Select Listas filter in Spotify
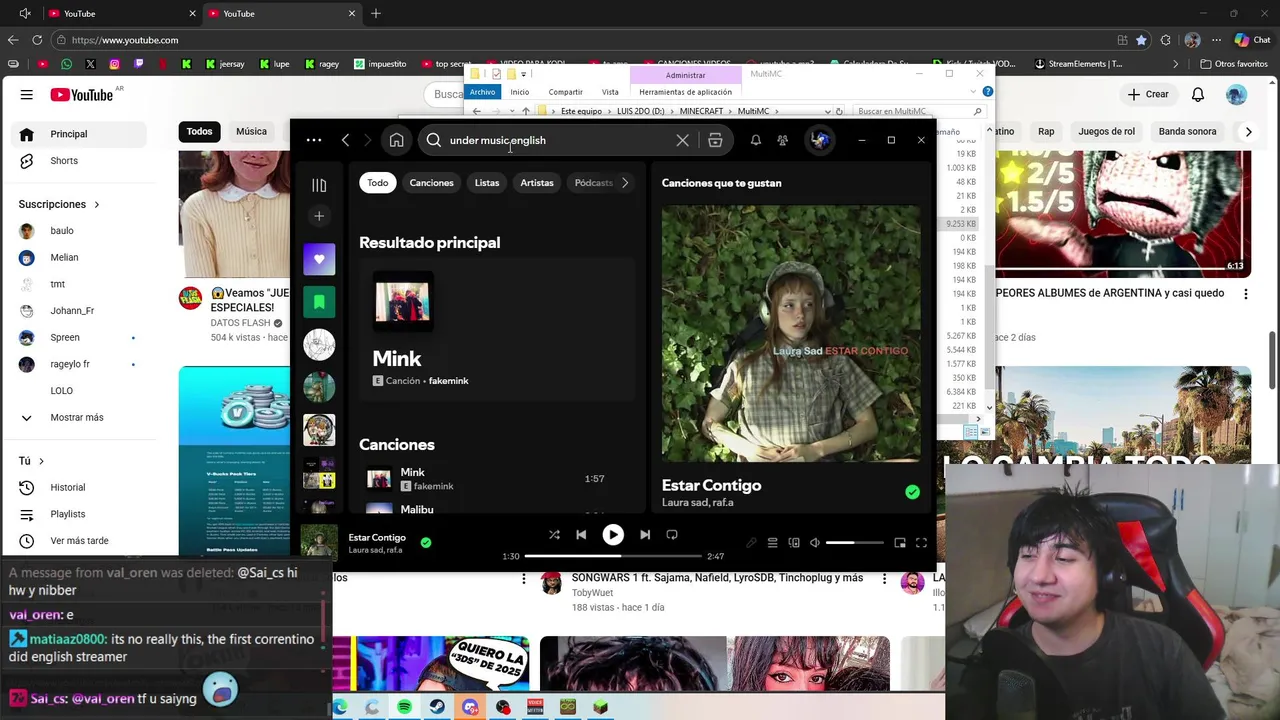Viewport: 1280px width, 720px height. 487,183
